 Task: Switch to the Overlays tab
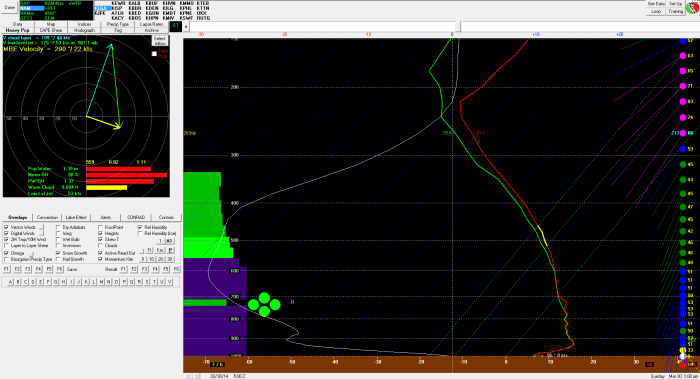tap(17, 217)
